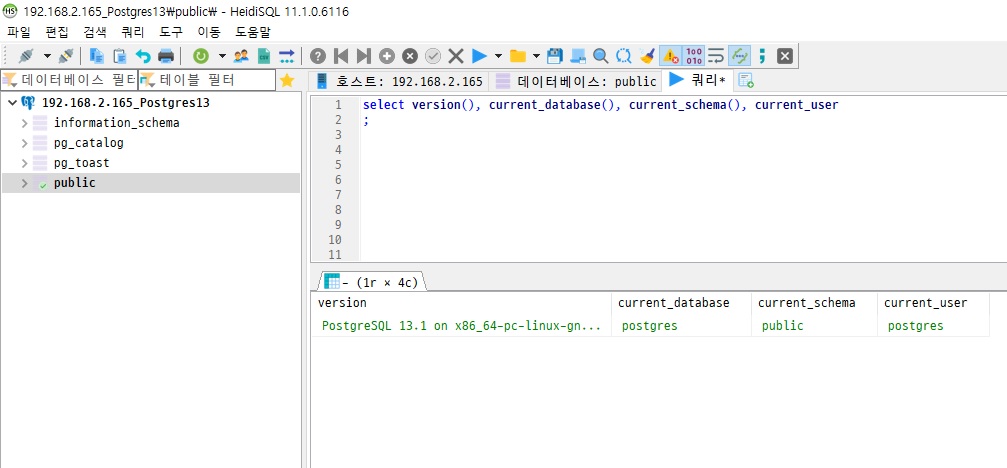
Task: Click the Load SQL file folder icon
Action: (518, 56)
